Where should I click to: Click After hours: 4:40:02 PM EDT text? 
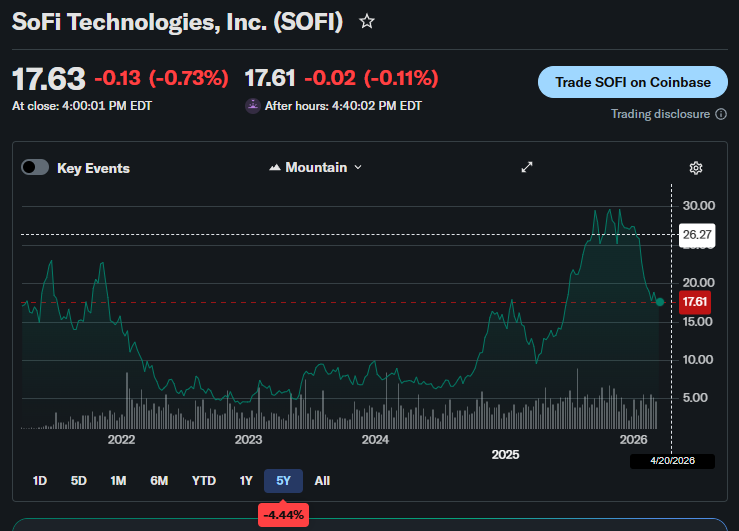(343, 106)
